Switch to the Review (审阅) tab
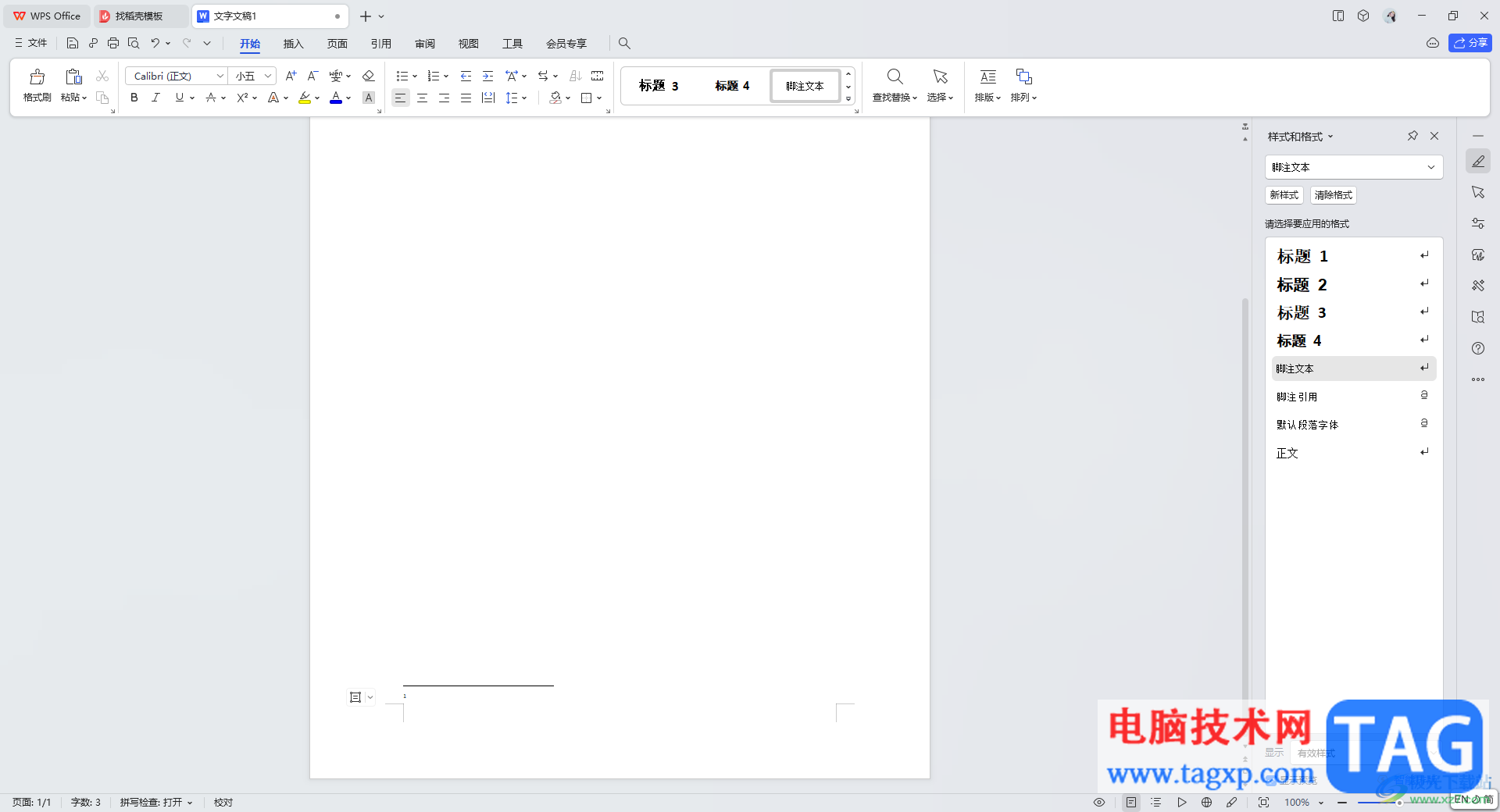 [x=424, y=44]
